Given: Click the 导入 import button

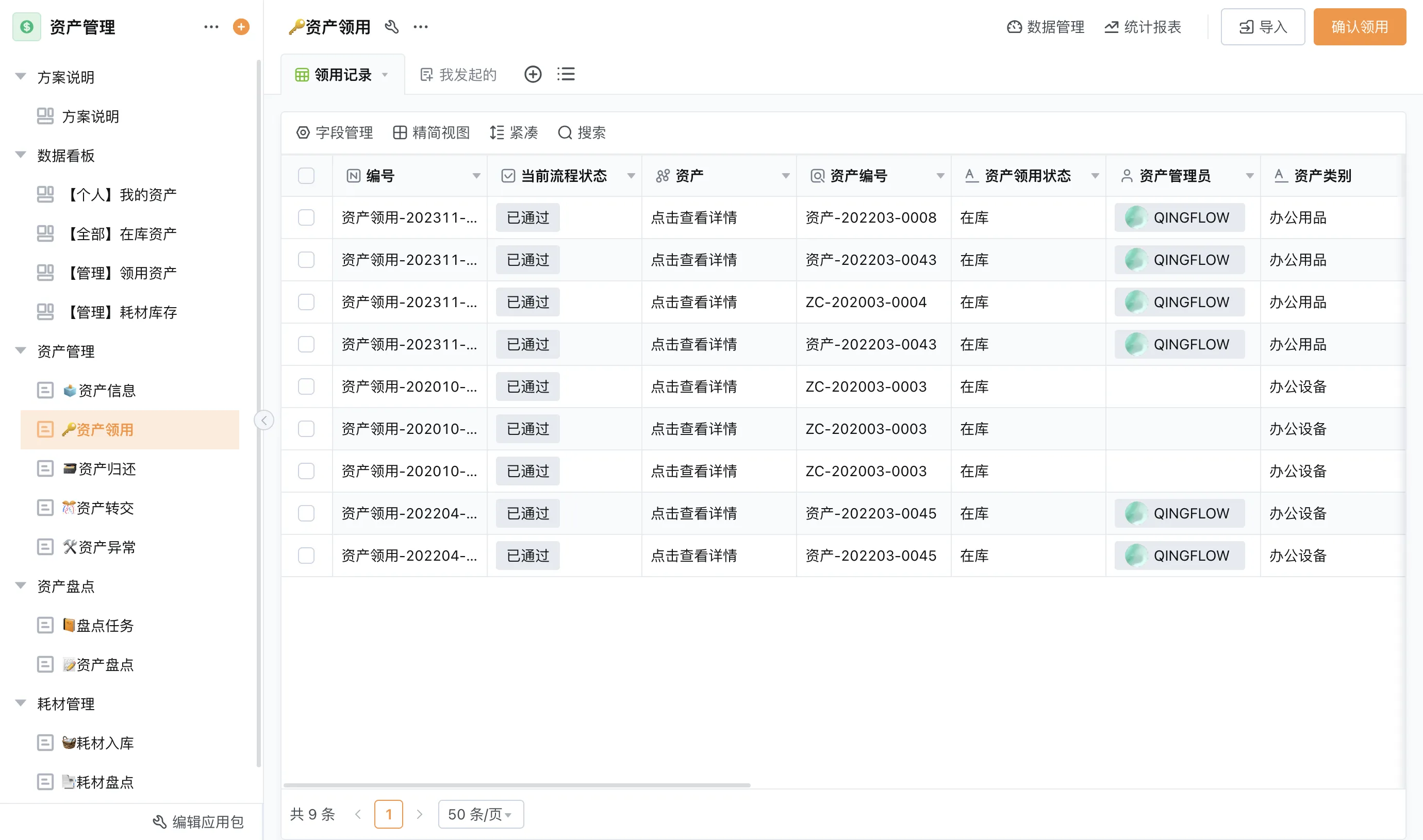Looking at the screenshot, I should (1263, 27).
